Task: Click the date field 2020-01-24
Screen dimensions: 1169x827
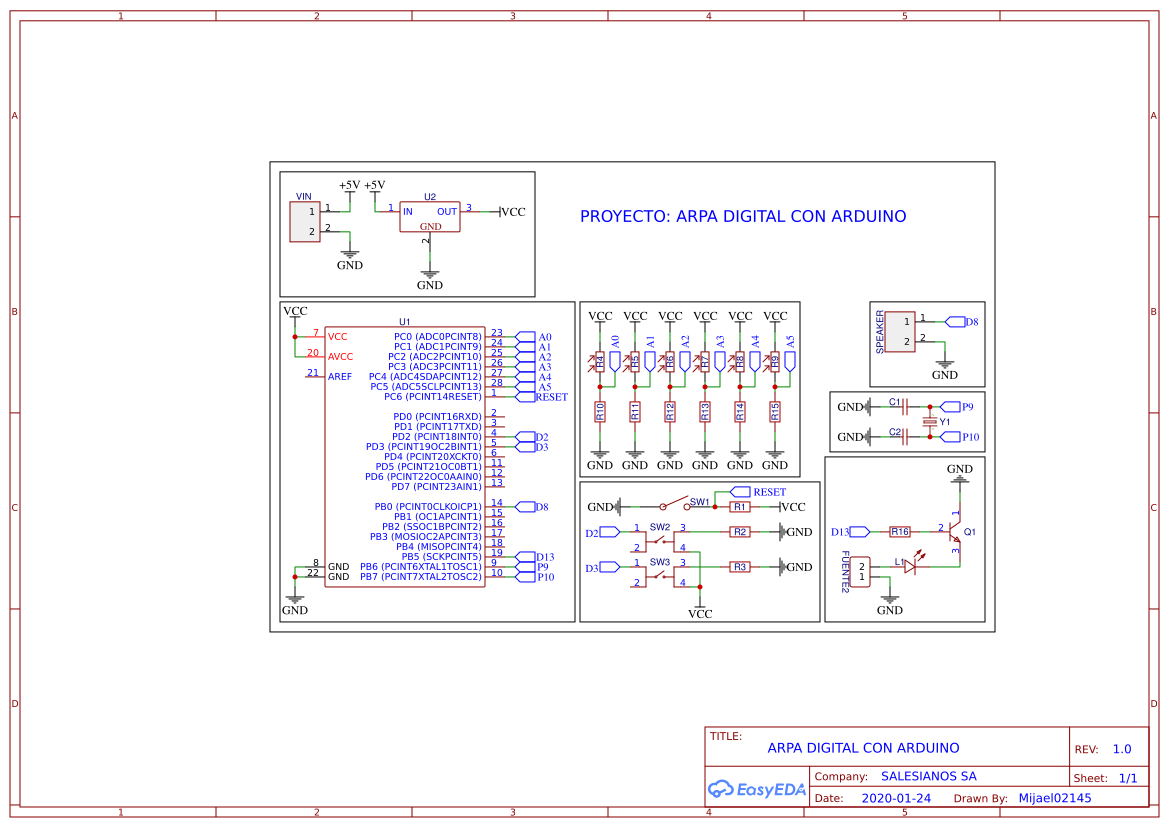Action: pyautogui.click(x=896, y=798)
